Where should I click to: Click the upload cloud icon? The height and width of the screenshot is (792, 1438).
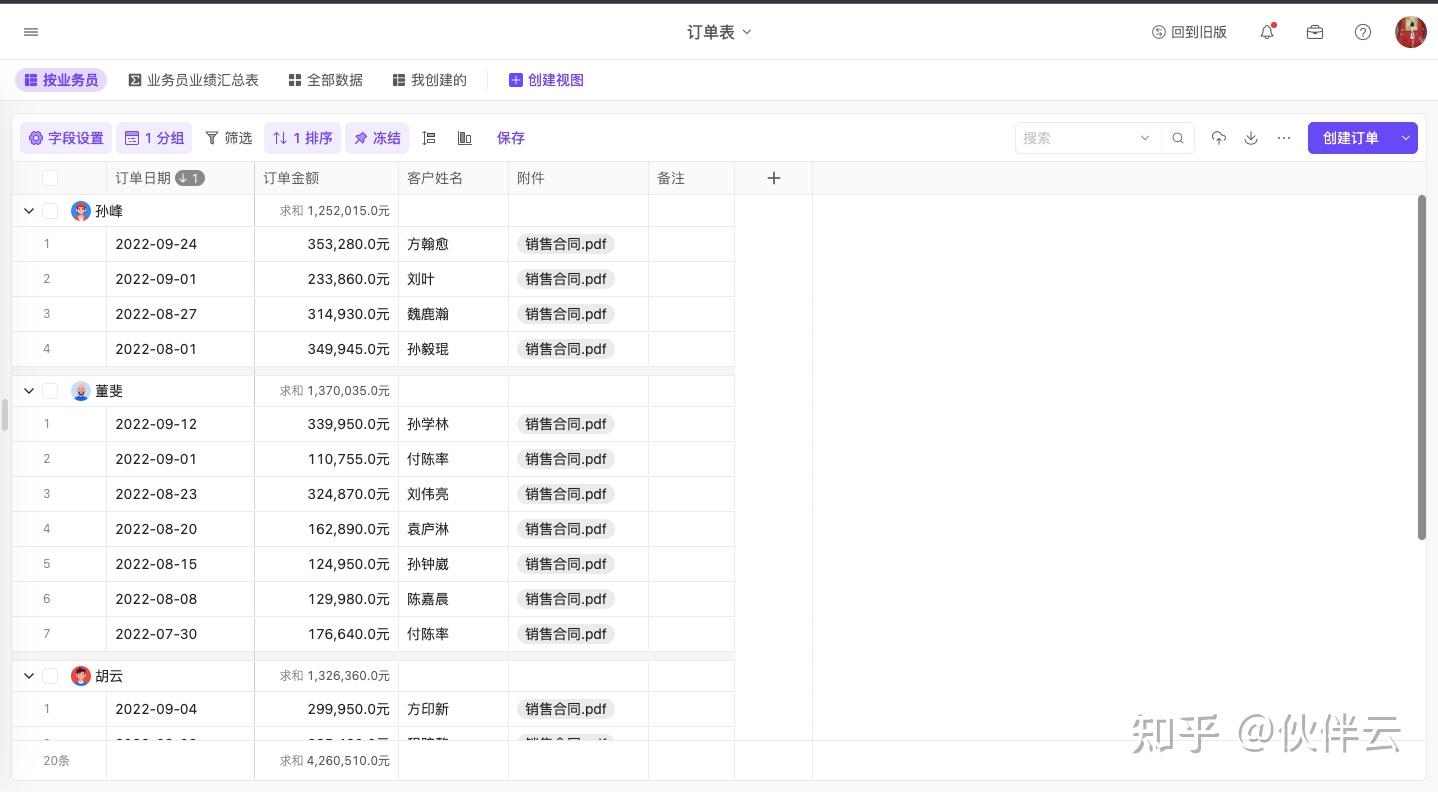[x=1218, y=138]
